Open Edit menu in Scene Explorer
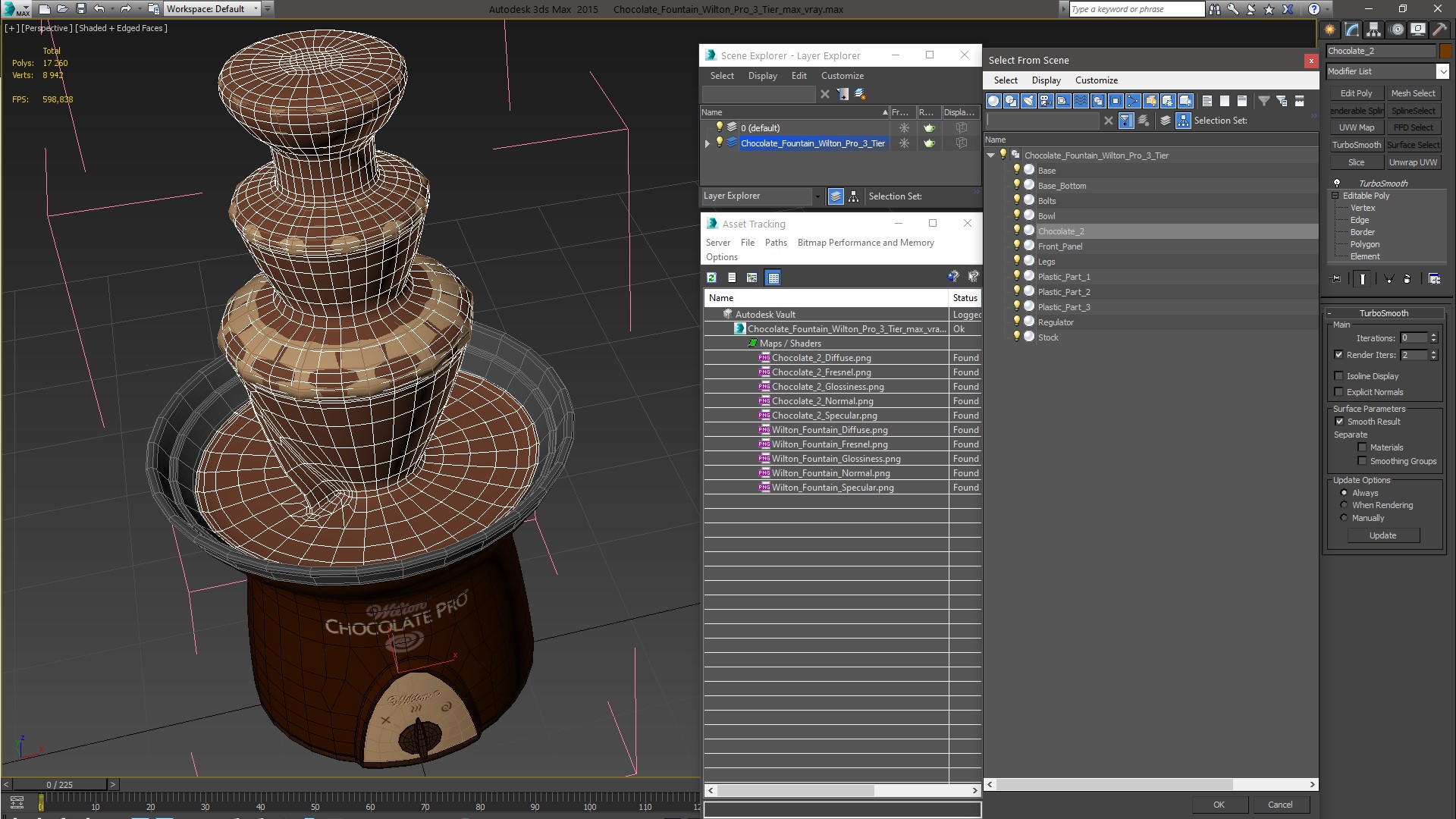This screenshot has height=819, width=1456. pos(799,76)
